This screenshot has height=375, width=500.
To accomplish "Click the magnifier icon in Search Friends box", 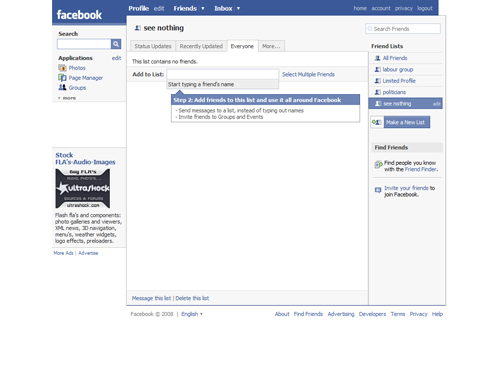I will point(370,29).
